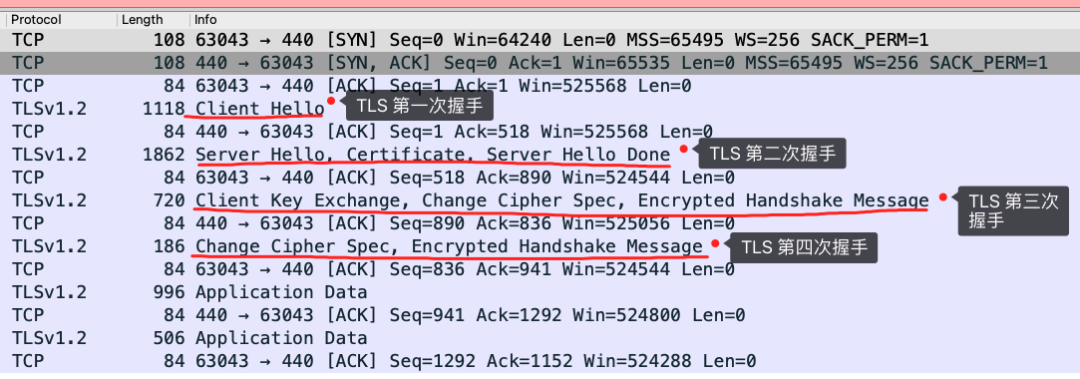Image resolution: width=1080 pixels, height=379 pixels.
Task: Click red dot beside 186-length Change Cipher Spec
Action: pyautogui.click(x=716, y=243)
